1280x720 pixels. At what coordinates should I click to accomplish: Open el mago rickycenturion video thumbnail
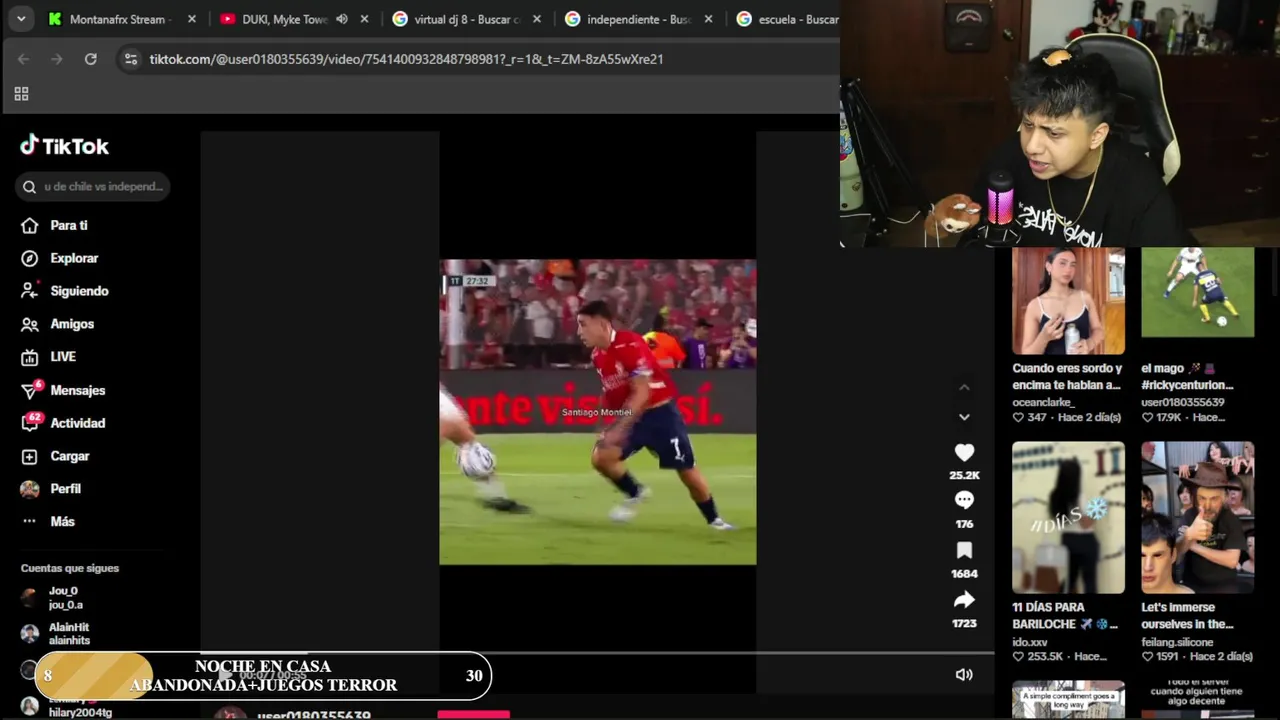(x=1197, y=292)
